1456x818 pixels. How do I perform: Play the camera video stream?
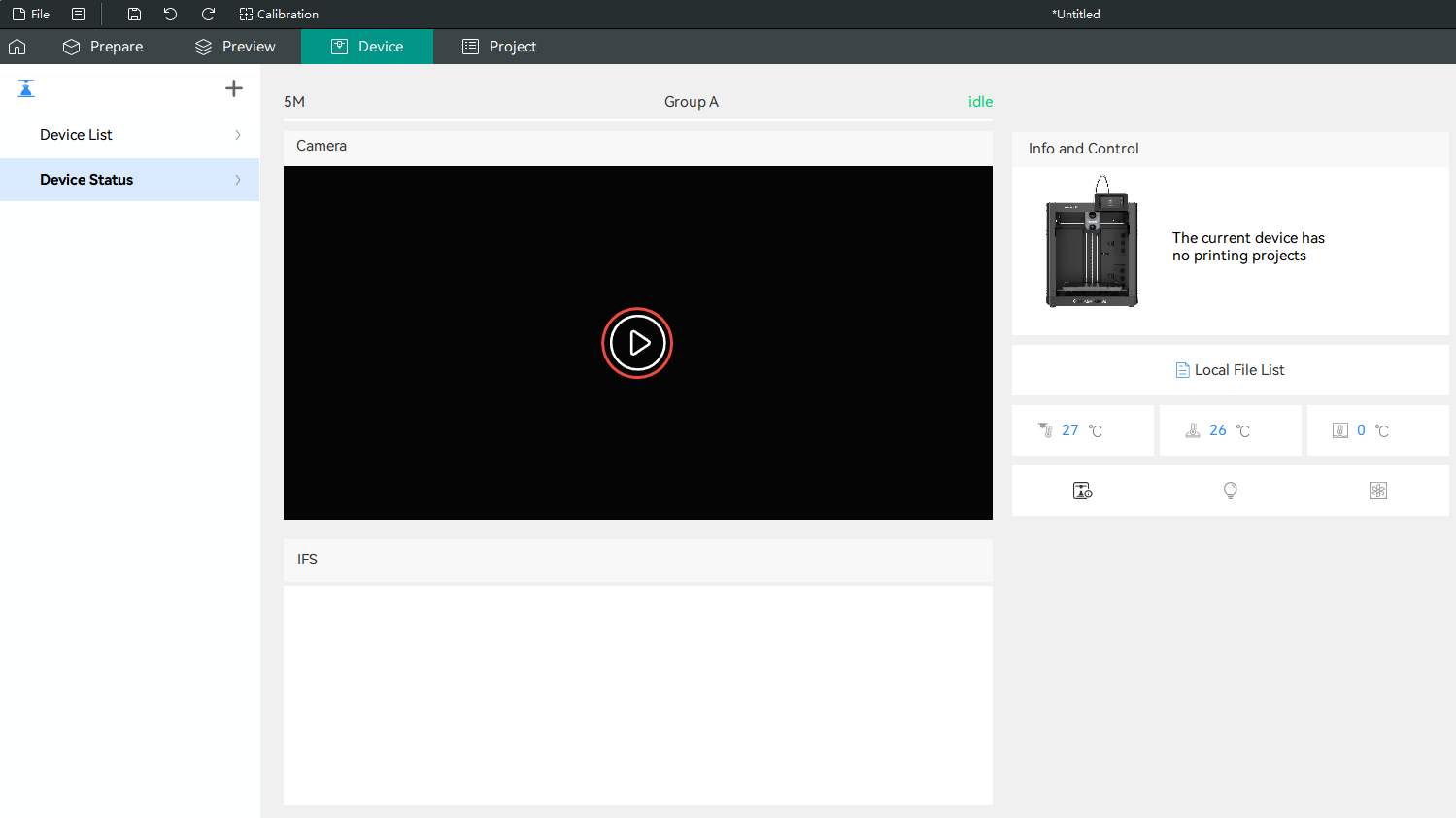point(637,343)
